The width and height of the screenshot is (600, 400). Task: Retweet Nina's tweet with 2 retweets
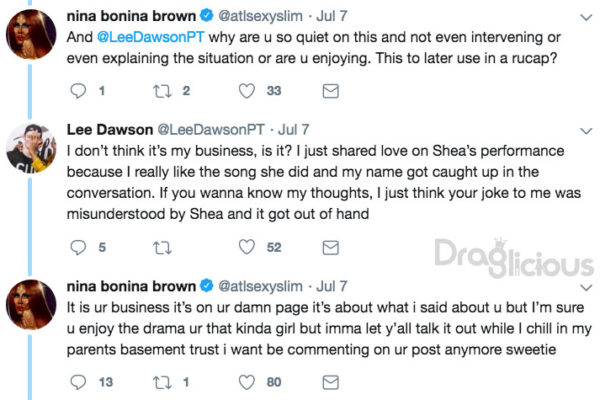(x=162, y=91)
